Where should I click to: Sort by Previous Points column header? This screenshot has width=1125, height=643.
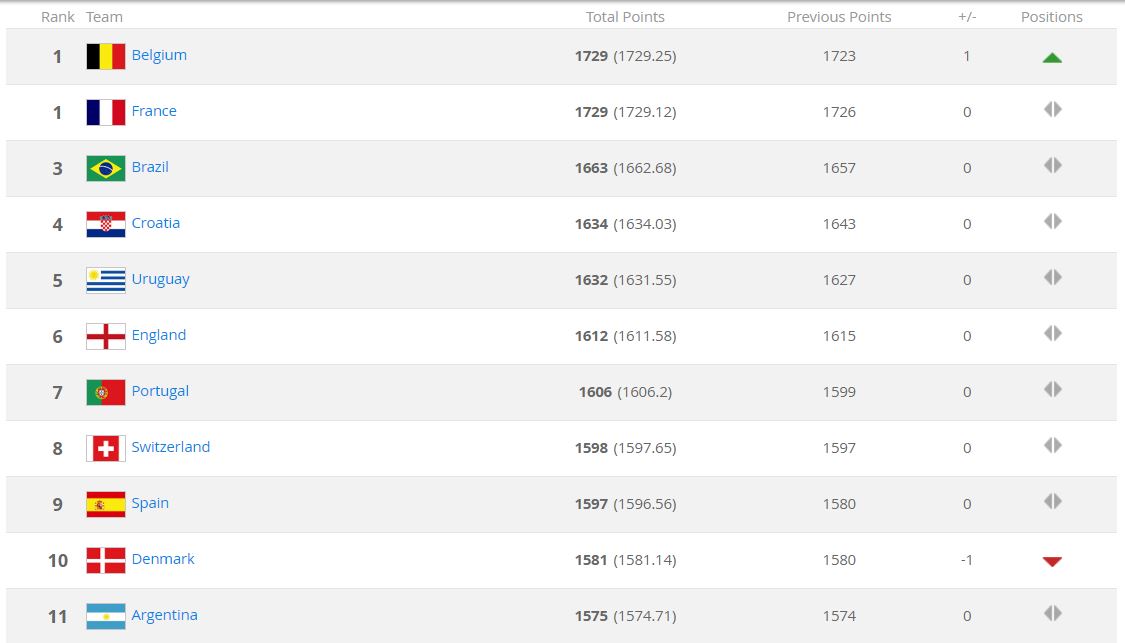click(839, 17)
